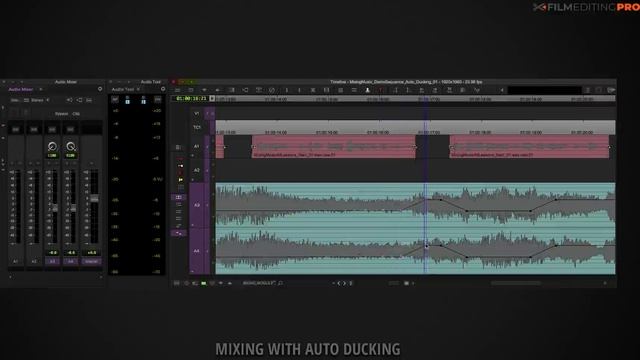Toggle the A4 track button in mixer
This screenshot has height=360, width=640.
71,261
